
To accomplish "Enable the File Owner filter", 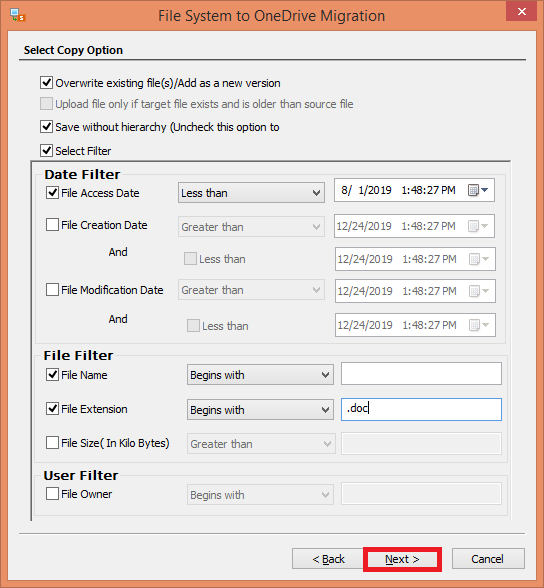I will [52, 494].
